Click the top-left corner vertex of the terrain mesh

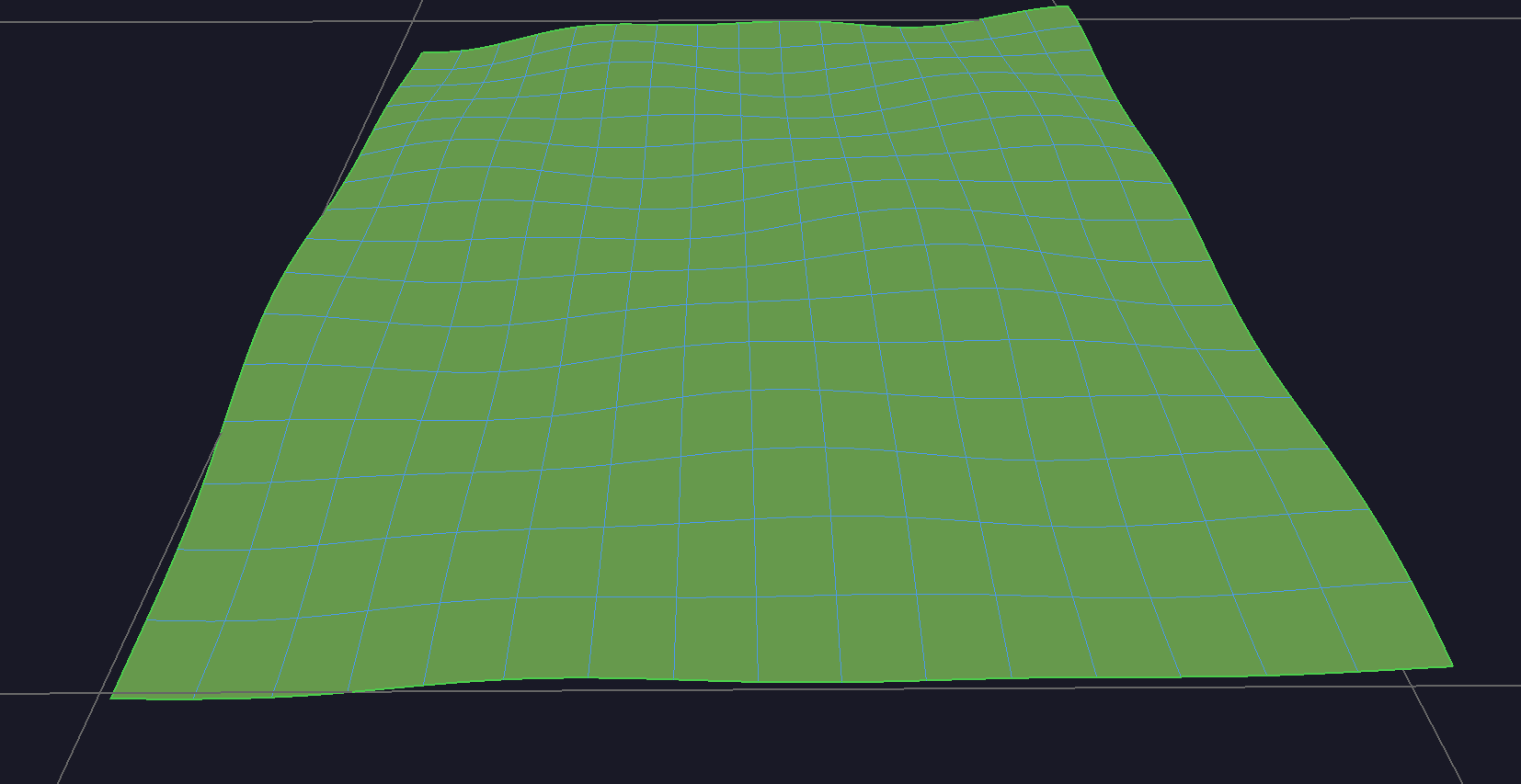click(423, 52)
